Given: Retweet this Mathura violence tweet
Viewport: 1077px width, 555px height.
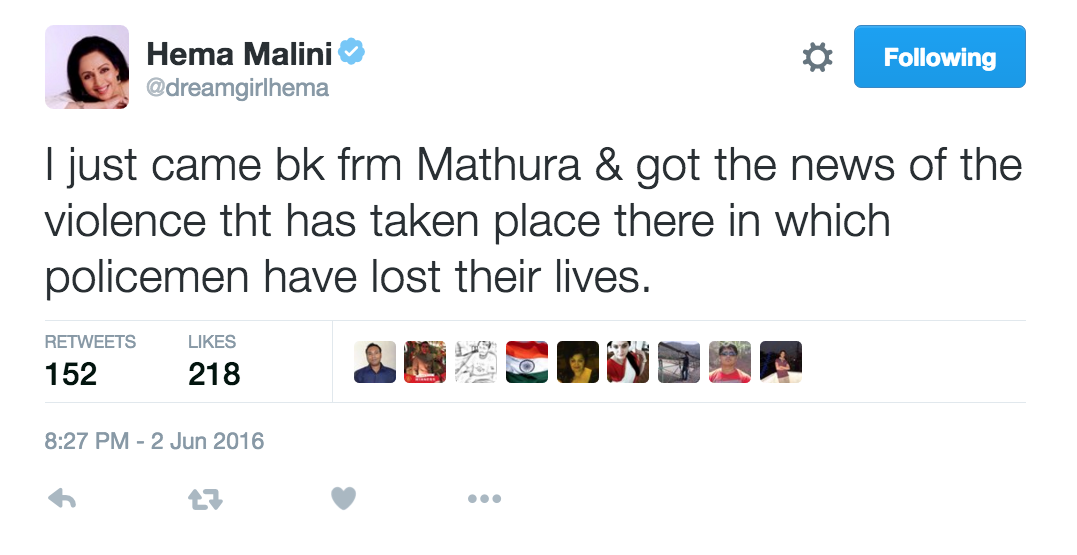Looking at the screenshot, I should point(203,498).
